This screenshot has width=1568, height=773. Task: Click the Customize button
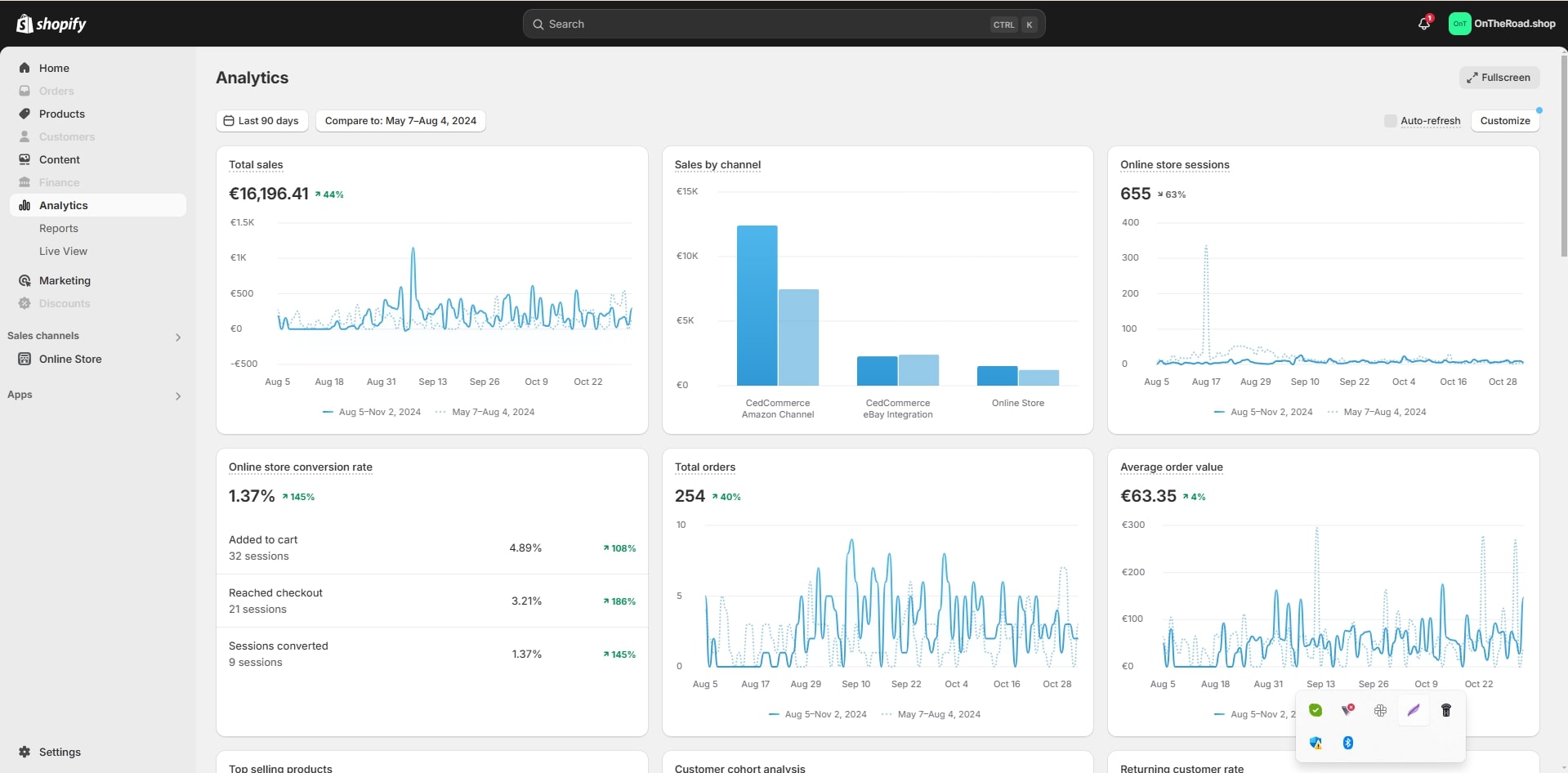pyautogui.click(x=1504, y=121)
